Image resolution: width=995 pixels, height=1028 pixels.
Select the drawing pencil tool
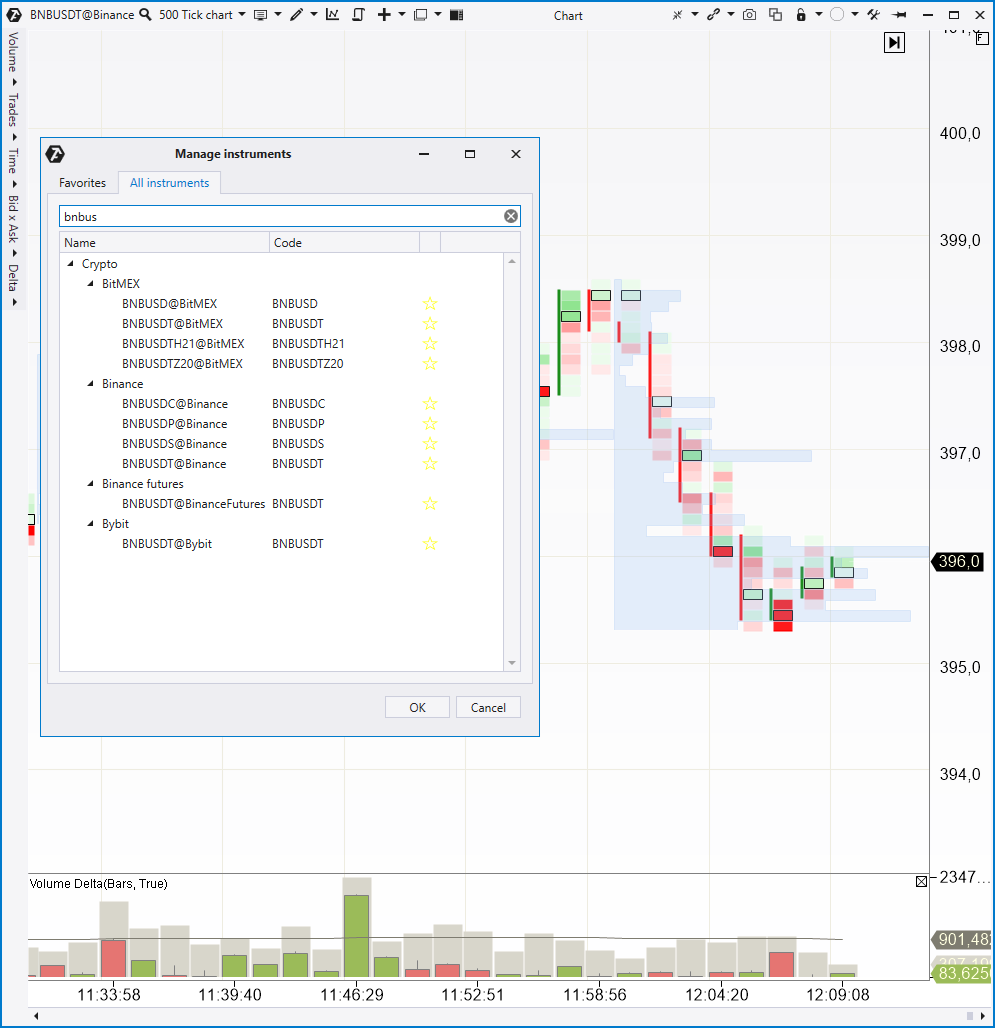pyautogui.click(x=297, y=14)
